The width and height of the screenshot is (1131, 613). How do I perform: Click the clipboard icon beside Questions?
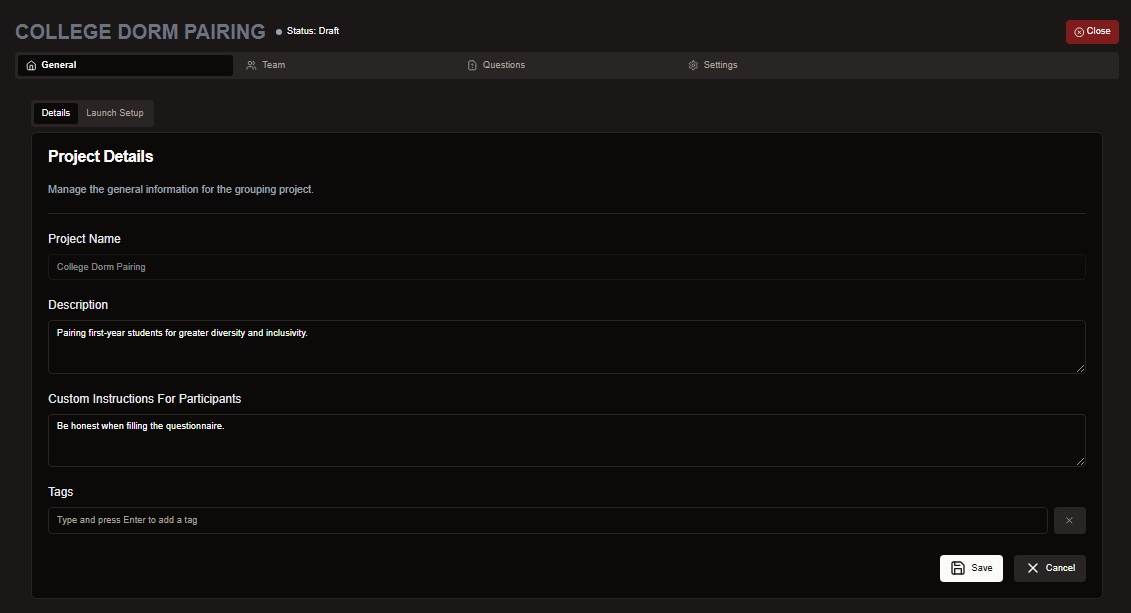click(472, 66)
